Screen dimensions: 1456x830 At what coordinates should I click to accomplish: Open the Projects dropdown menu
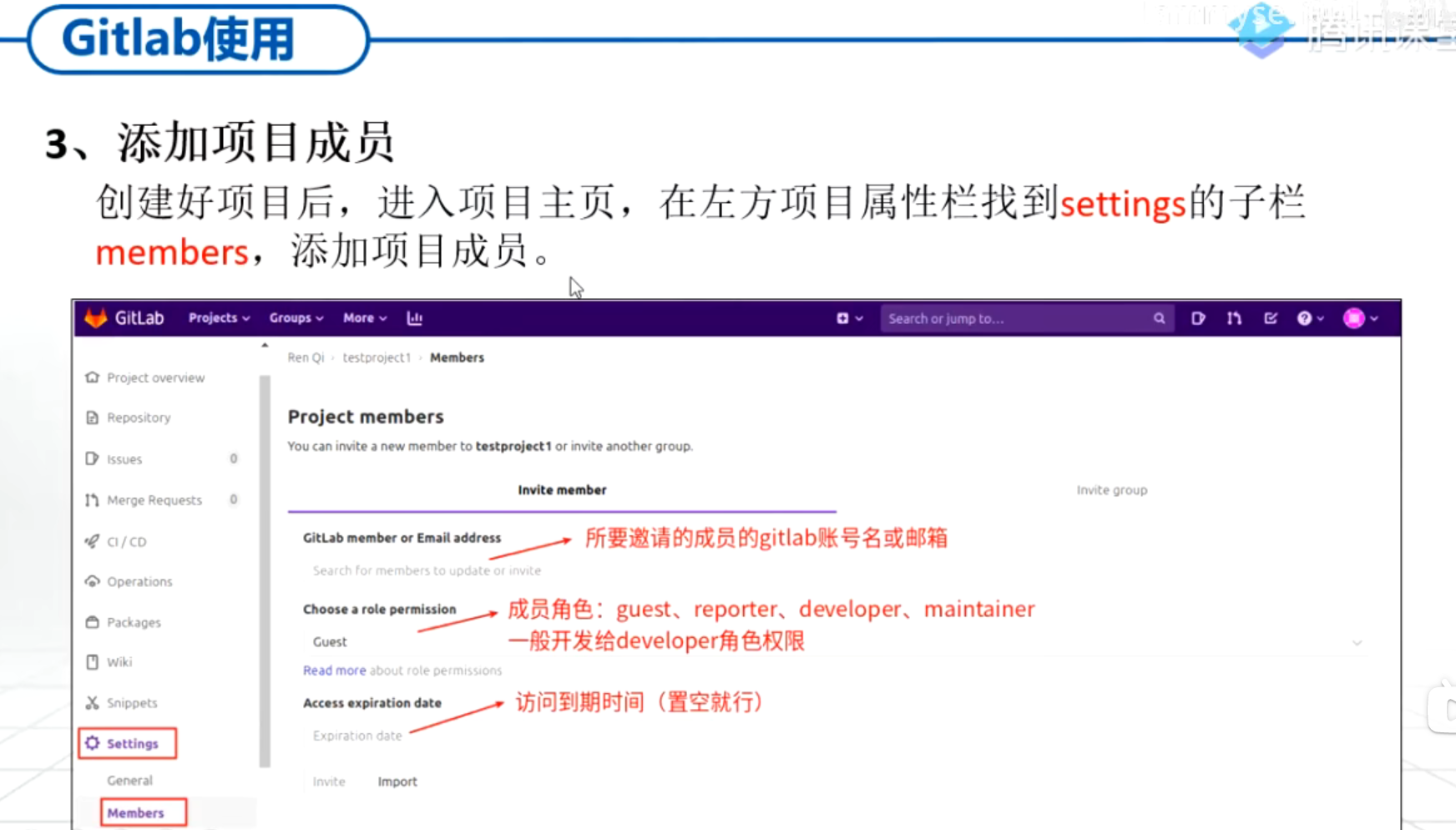(x=219, y=318)
